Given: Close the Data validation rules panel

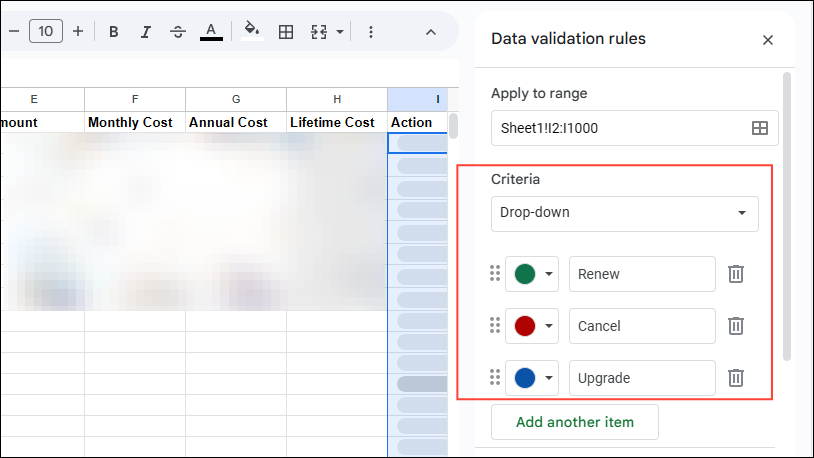Looking at the screenshot, I should (x=768, y=40).
